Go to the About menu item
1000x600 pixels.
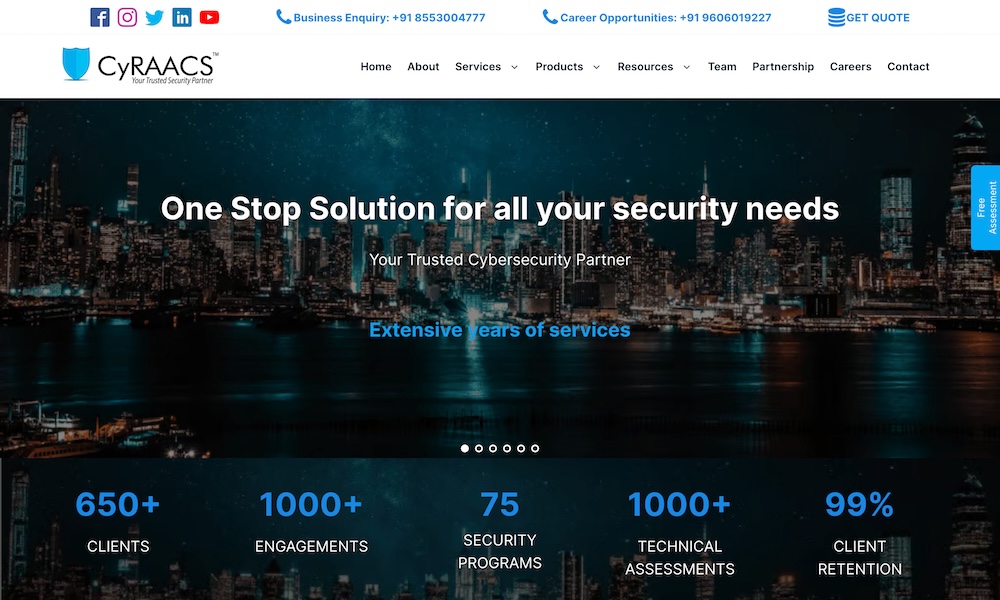tap(423, 66)
